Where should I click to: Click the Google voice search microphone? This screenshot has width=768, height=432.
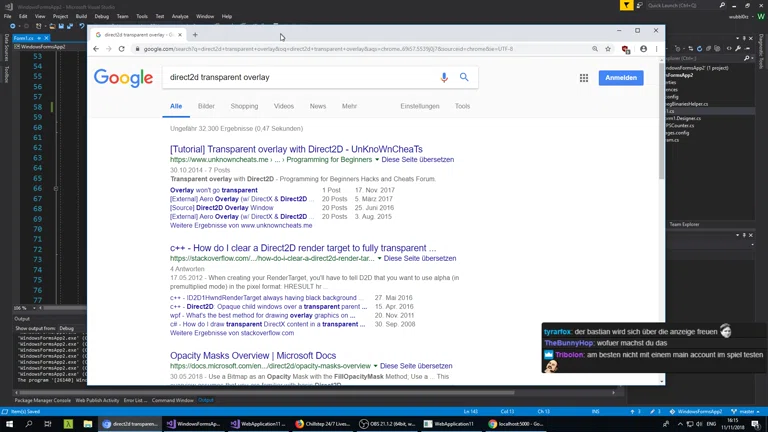pos(444,77)
